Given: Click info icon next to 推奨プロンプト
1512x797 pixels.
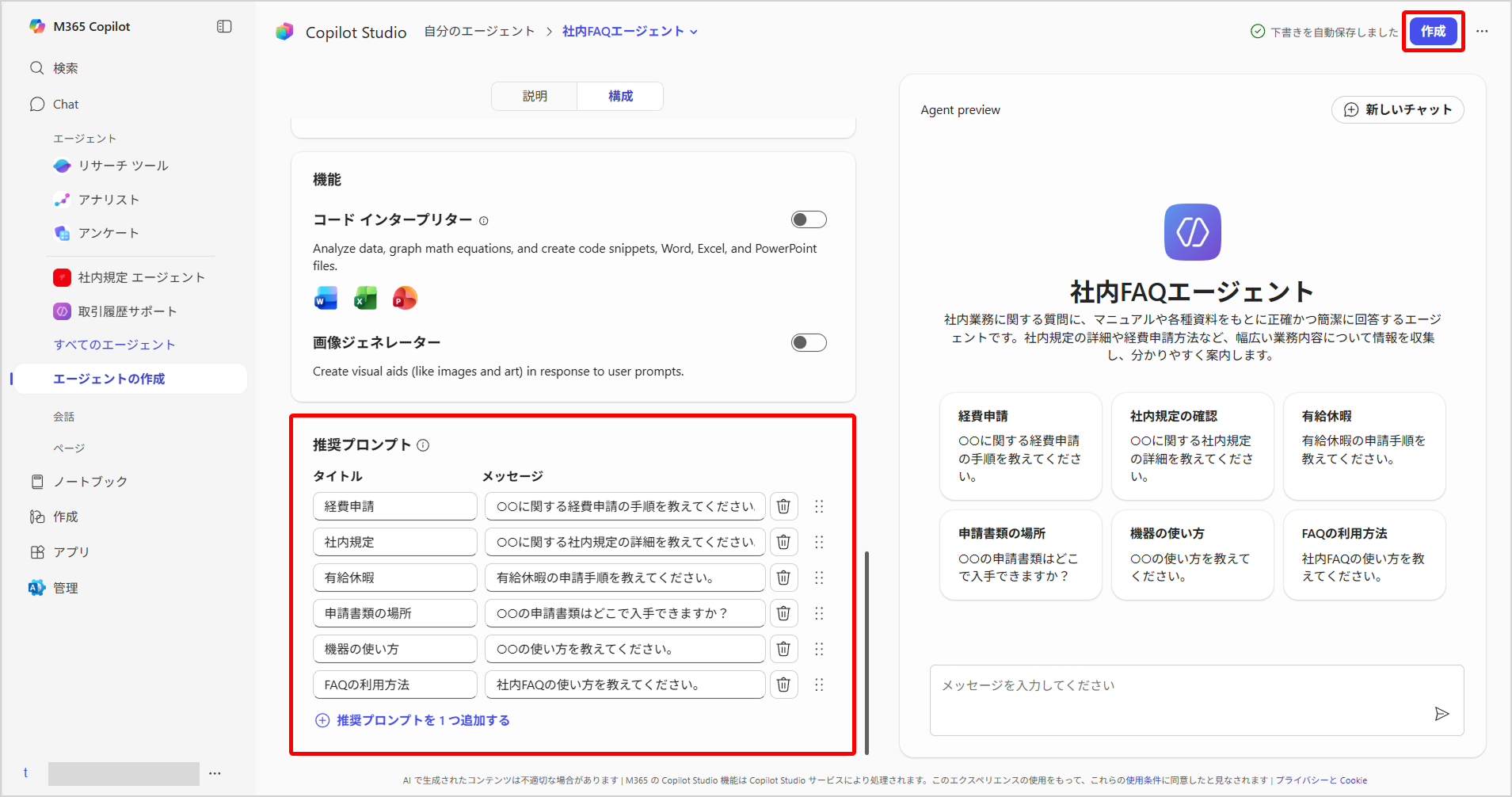Looking at the screenshot, I should click(423, 445).
